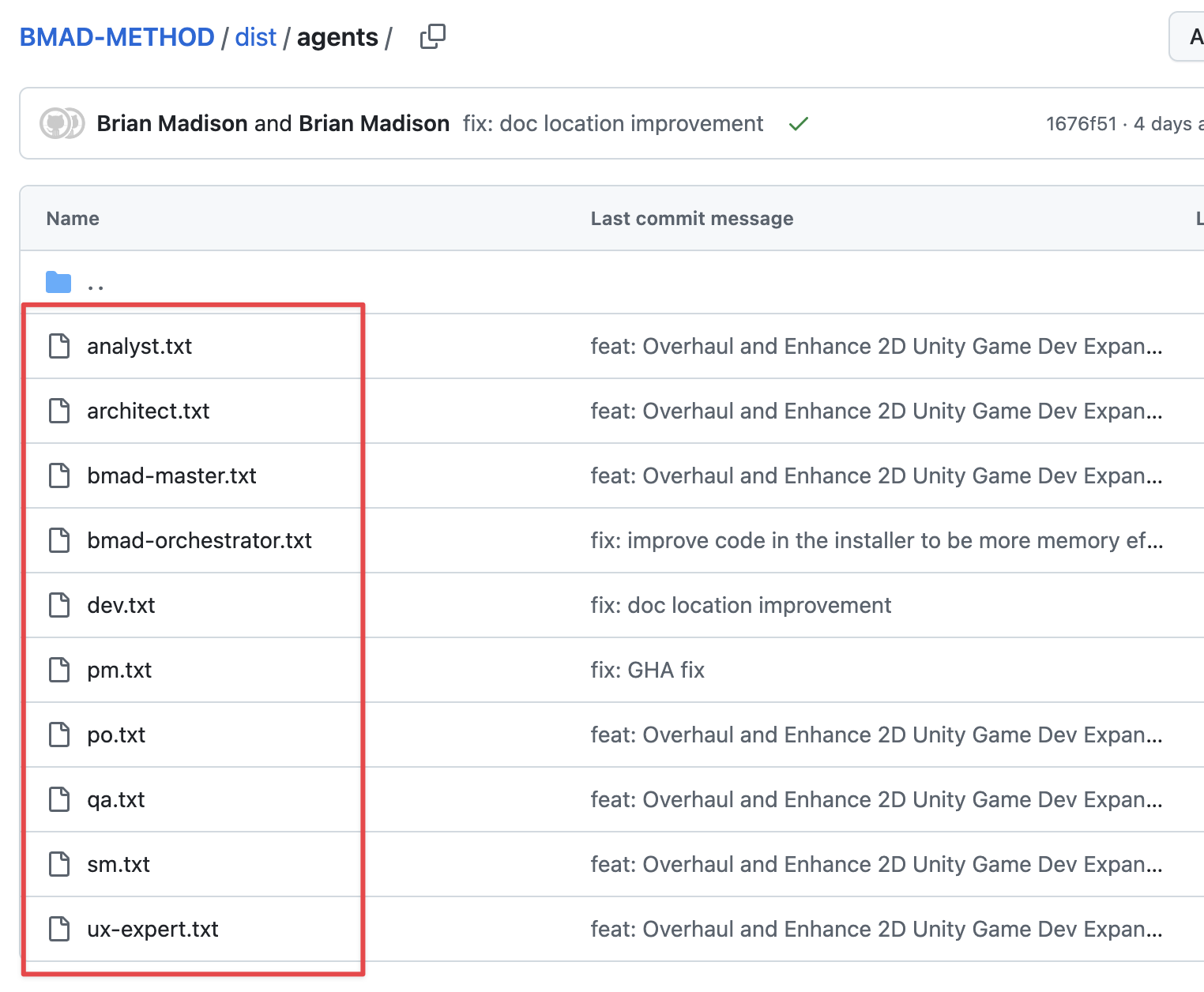This screenshot has height=992, width=1204.
Task: Open the bmad-orchestrator.txt file
Action: point(199,540)
